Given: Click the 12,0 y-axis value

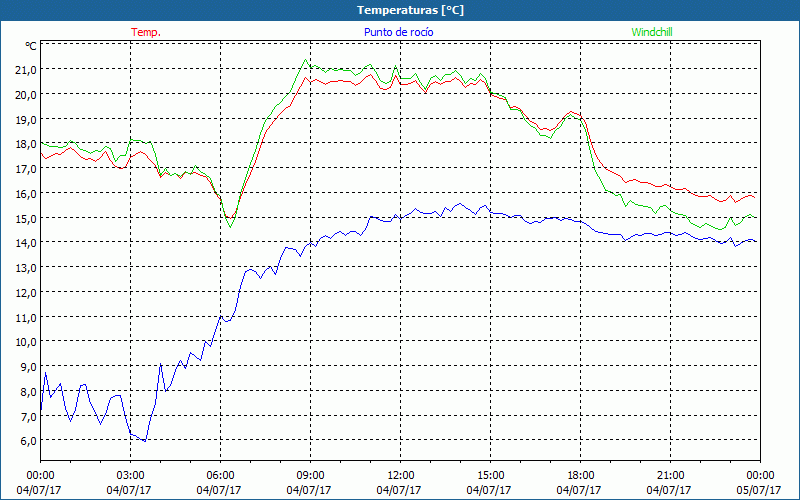Looking at the screenshot, I should pyautogui.click(x=26, y=293).
